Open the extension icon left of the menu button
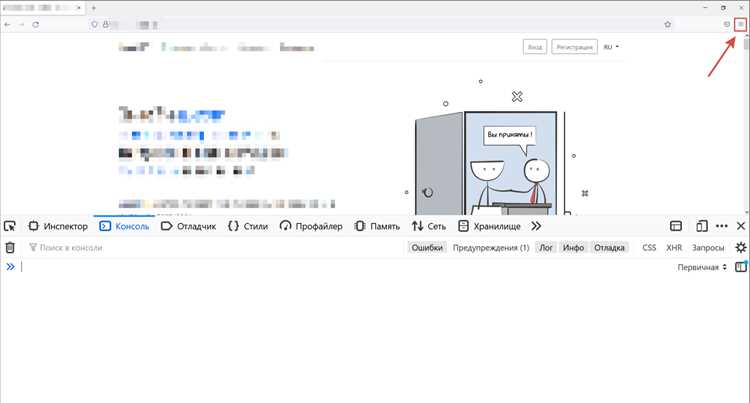Image resolution: width=750 pixels, height=403 pixels. tap(726, 24)
